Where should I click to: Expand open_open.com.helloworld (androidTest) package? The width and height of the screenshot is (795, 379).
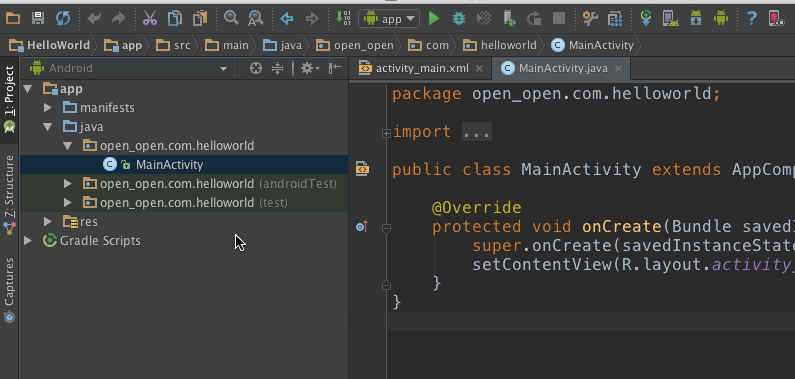tap(67, 184)
